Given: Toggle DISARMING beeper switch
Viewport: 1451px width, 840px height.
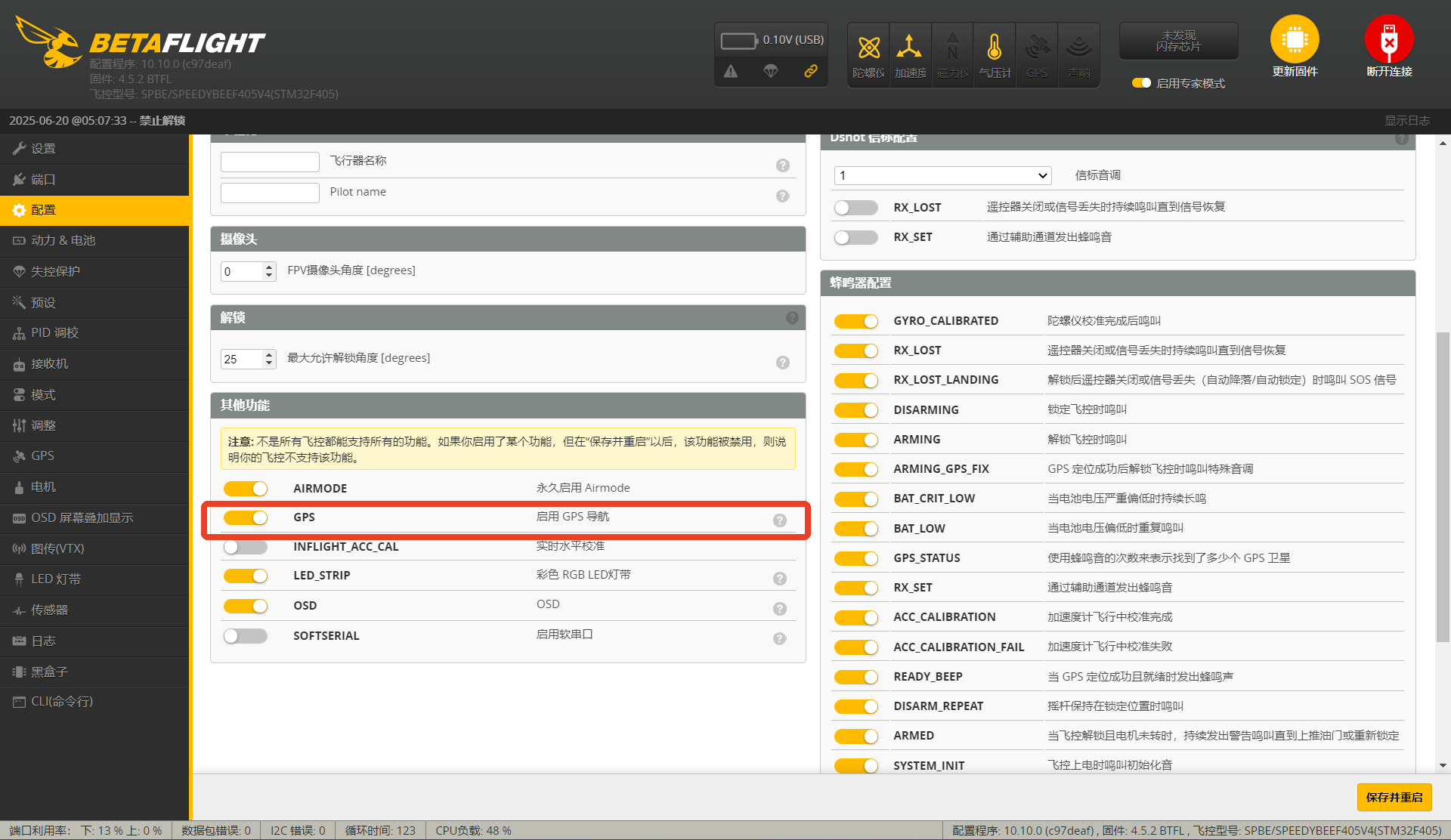Looking at the screenshot, I should point(856,410).
